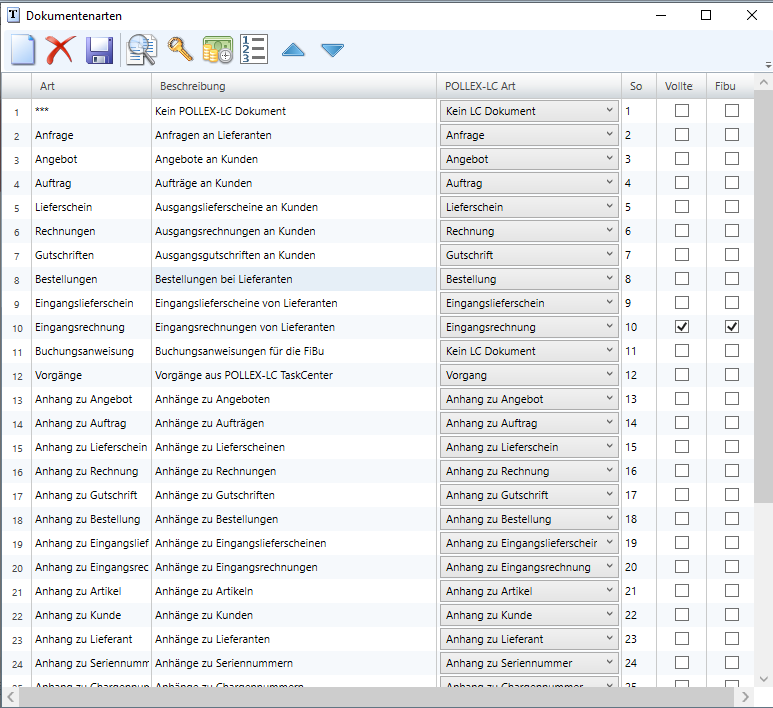Viewport: 773px width, 708px height.
Task: Sort by the Beschreibung column header
Action: pyautogui.click(x=293, y=86)
